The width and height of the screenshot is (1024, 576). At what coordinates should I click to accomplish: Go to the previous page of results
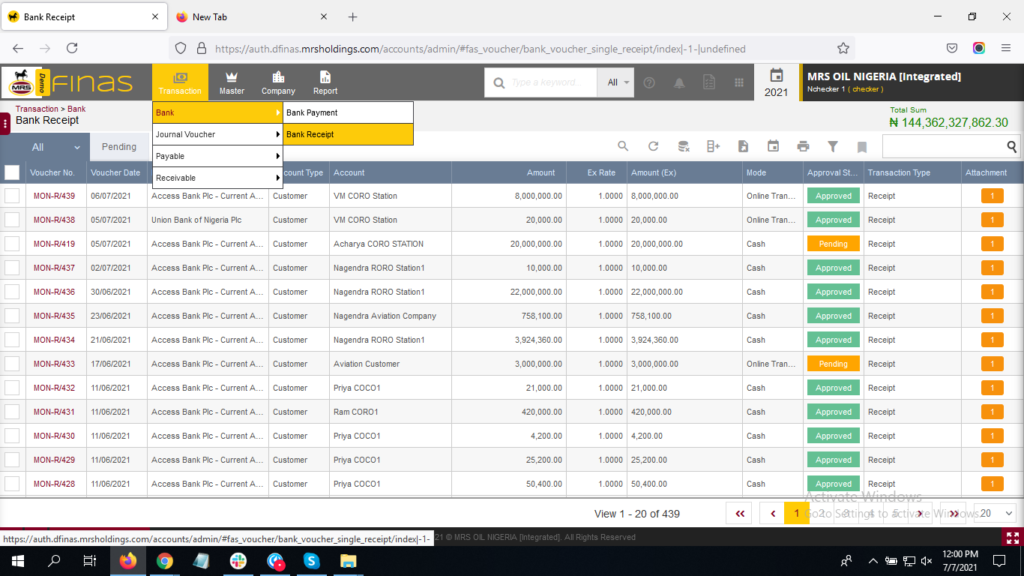point(773,513)
